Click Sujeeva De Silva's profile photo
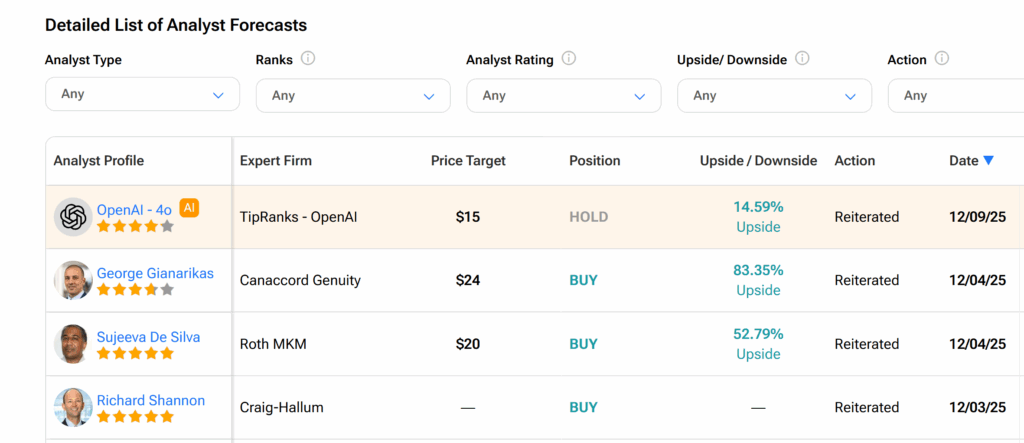 73,344
